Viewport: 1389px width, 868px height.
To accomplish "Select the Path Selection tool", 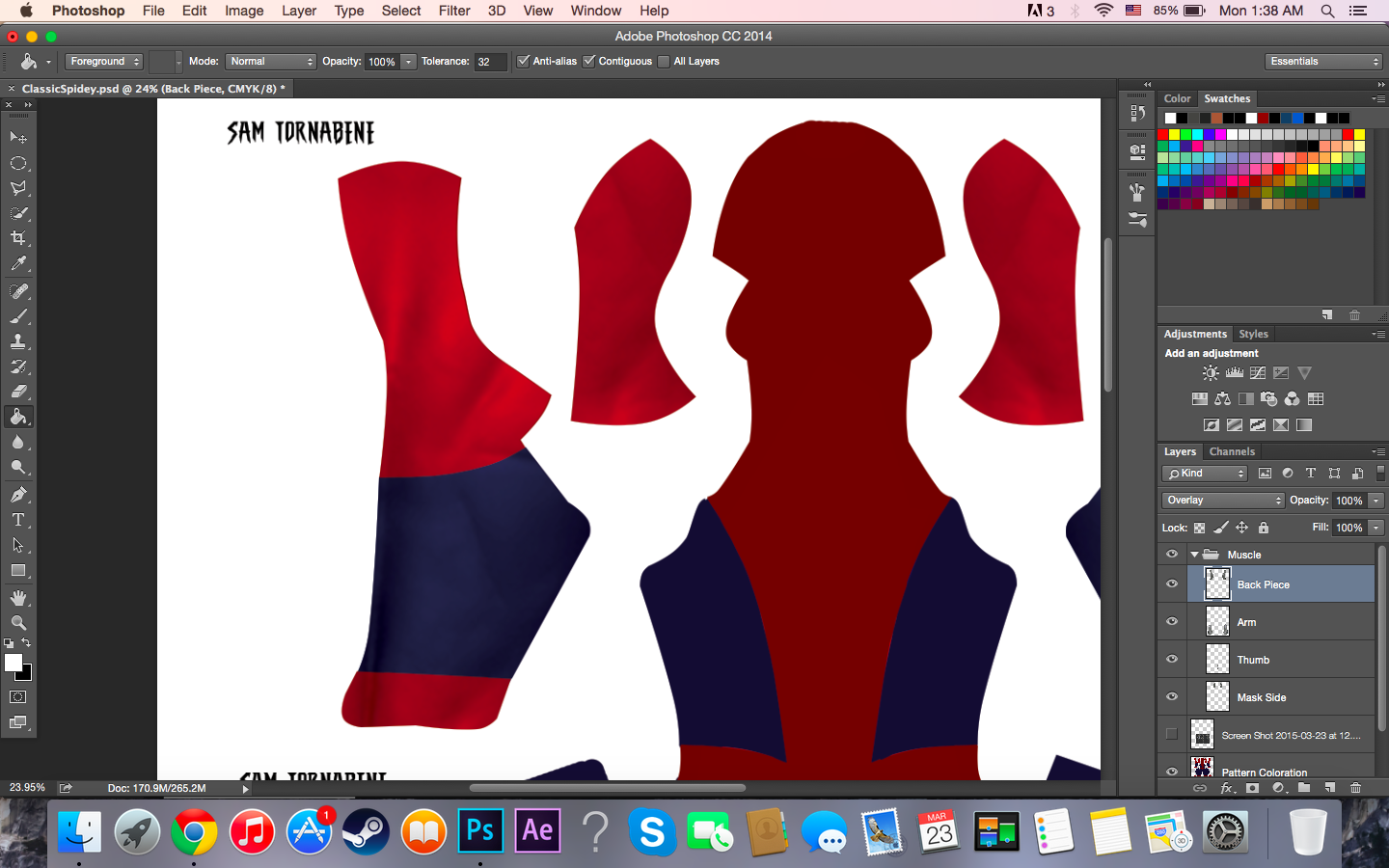I will (18, 545).
